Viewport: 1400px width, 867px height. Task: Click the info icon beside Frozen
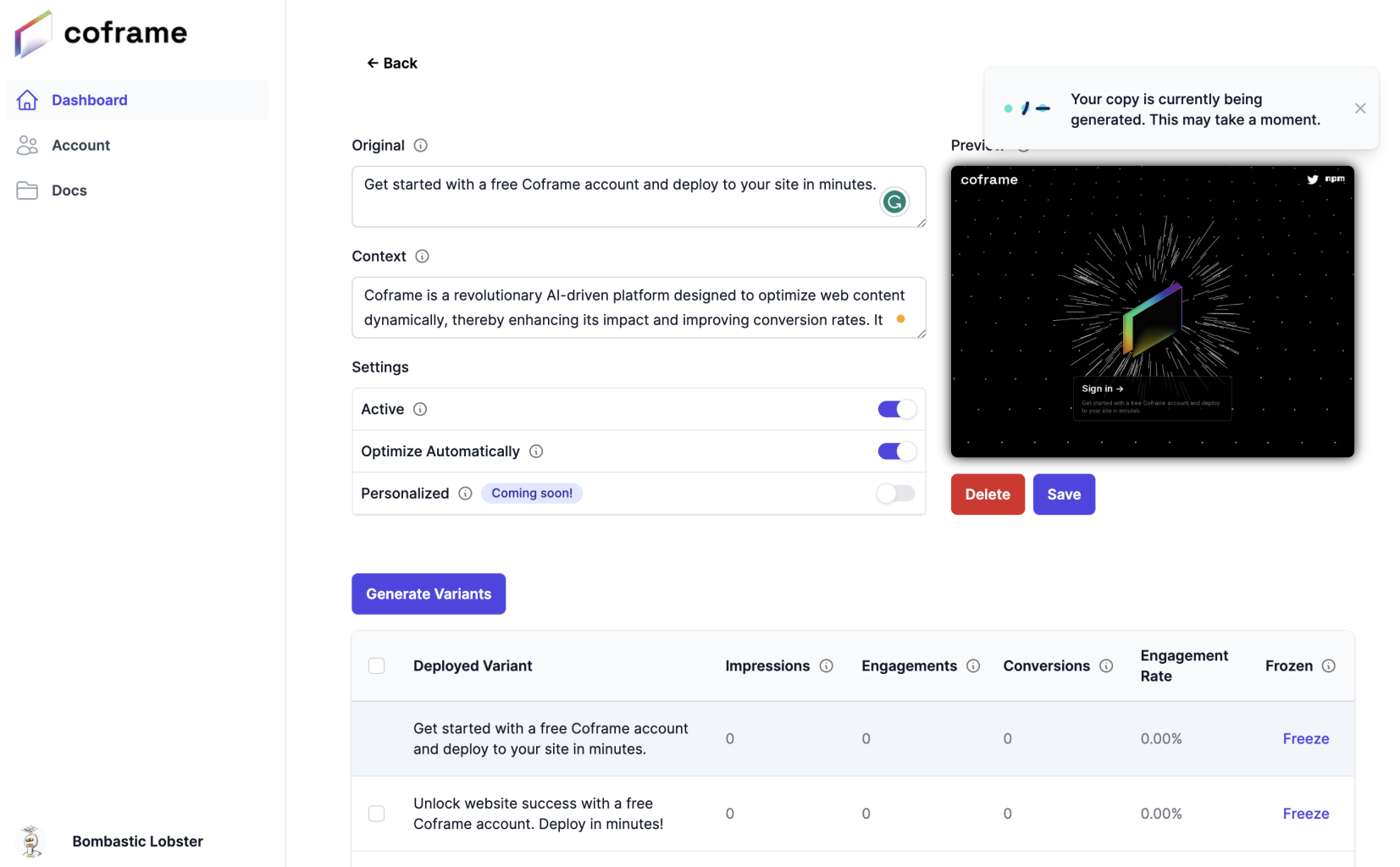click(1329, 666)
